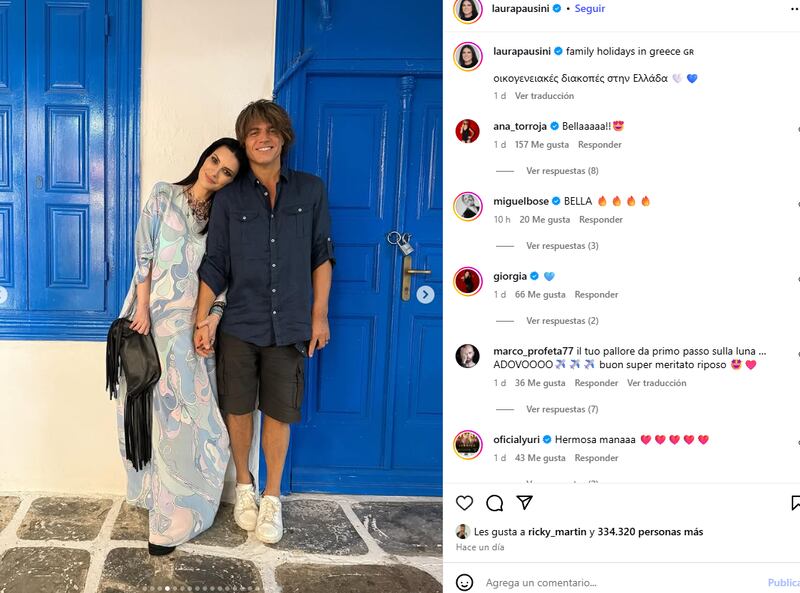Open the ricky_martin profile link
Viewport: 800px width, 593px height.
tap(557, 532)
